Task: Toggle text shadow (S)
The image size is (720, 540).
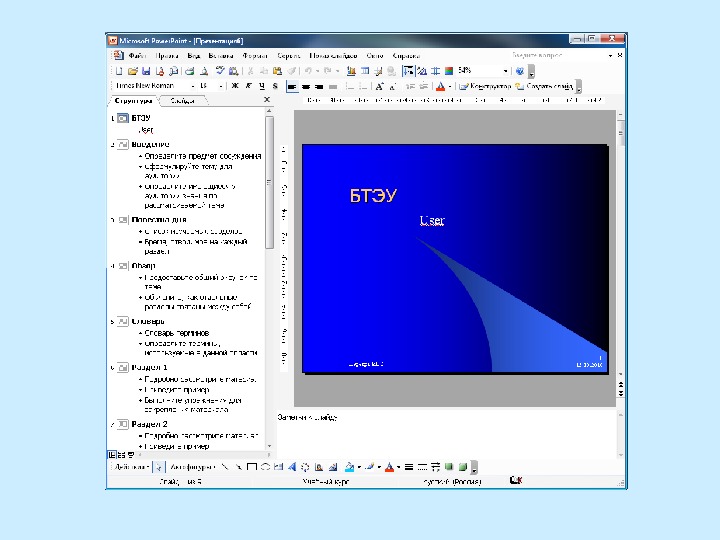Action: click(275, 86)
